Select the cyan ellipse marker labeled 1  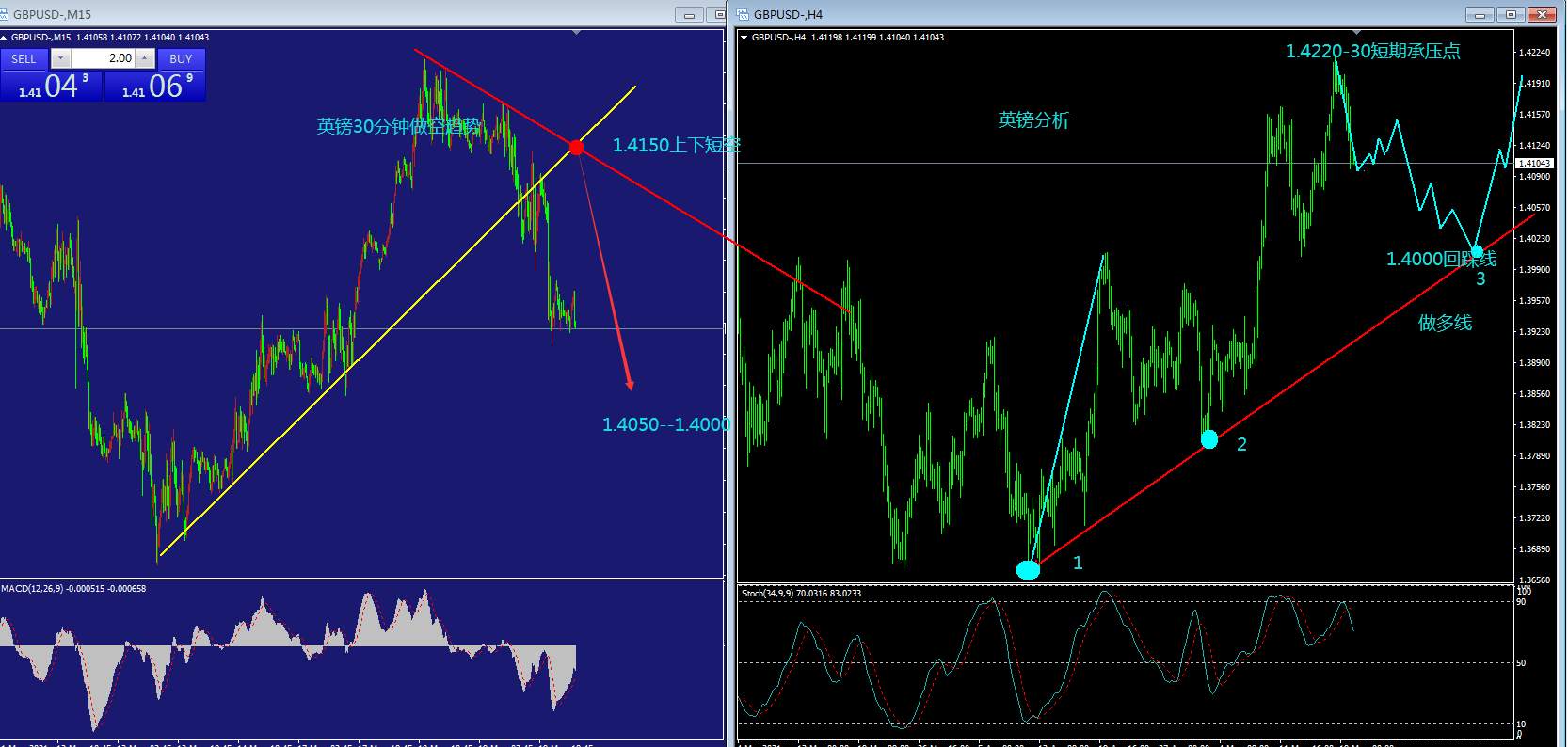(1028, 569)
